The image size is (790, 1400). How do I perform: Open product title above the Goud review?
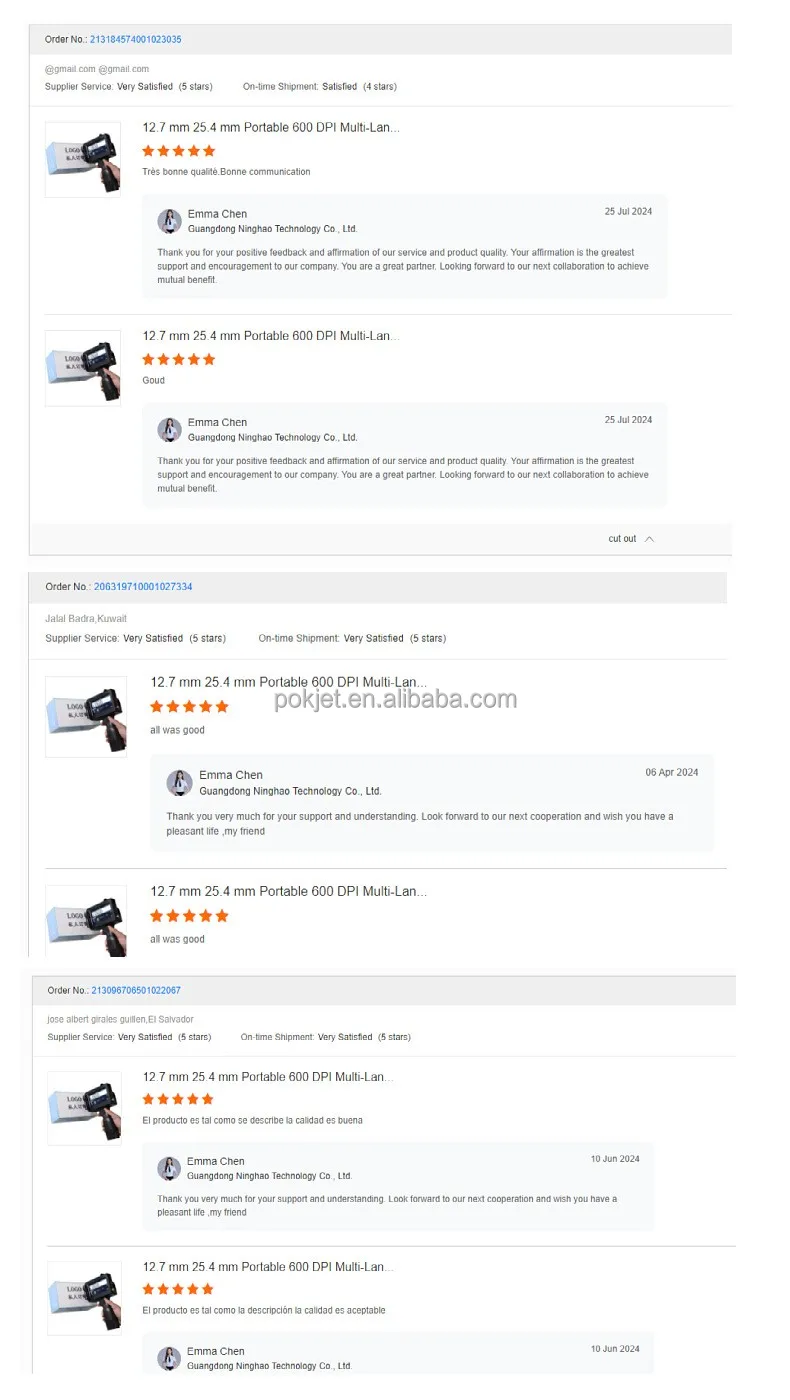click(271, 336)
